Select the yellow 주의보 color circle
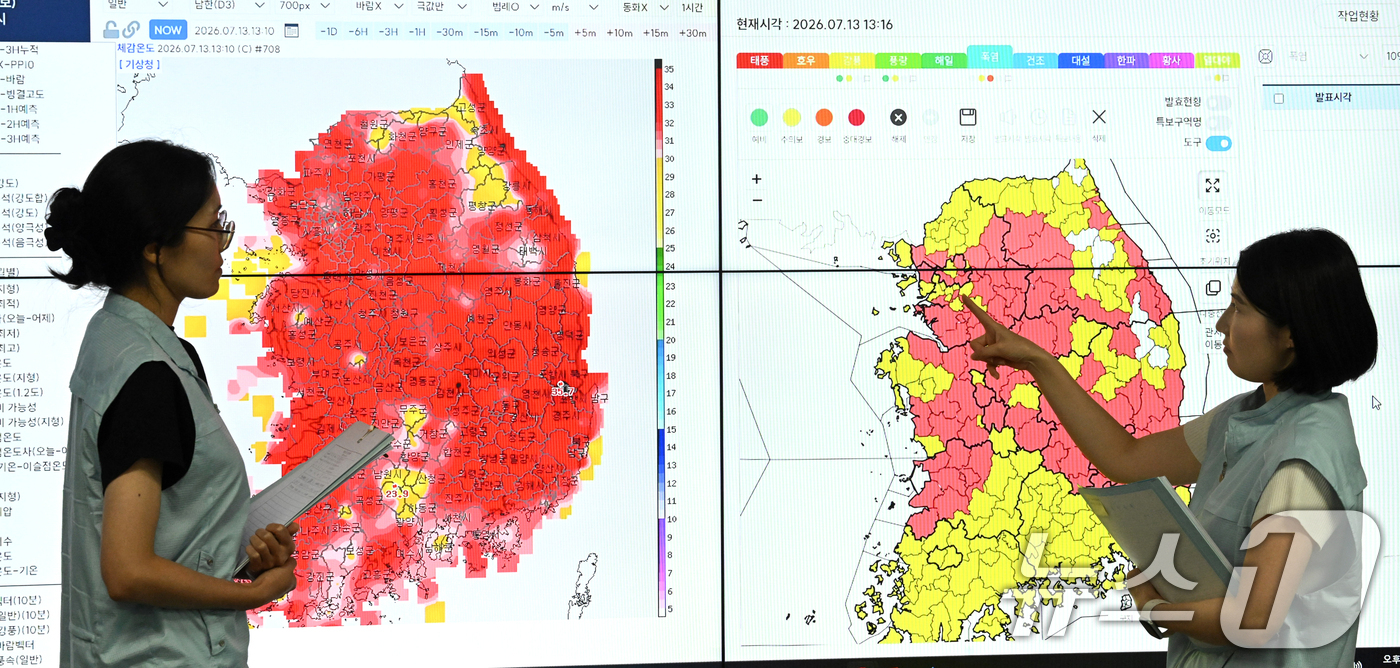The height and width of the screenshot is (668, 1400). [792, 117]
